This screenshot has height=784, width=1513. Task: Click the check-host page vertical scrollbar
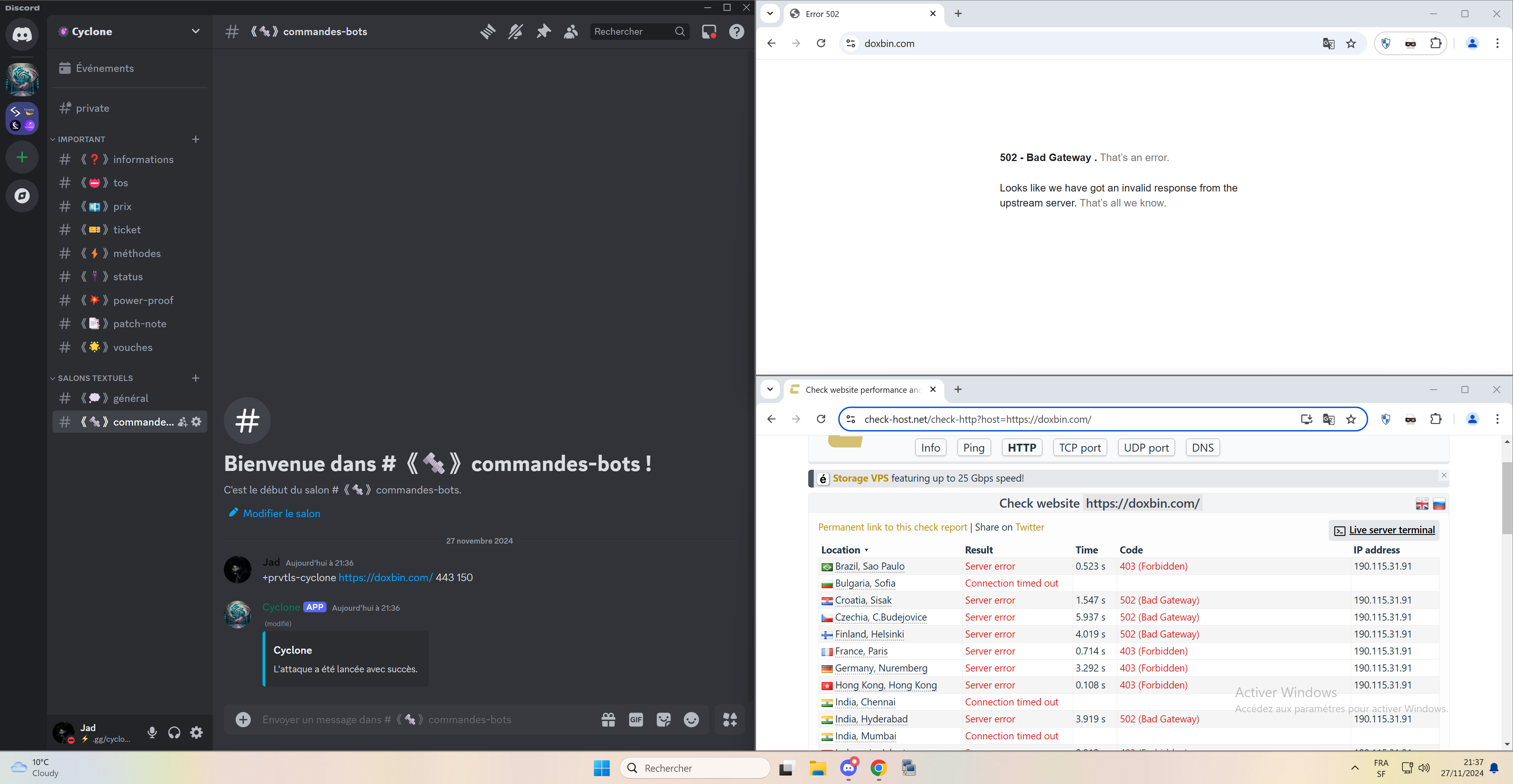(x=1507, y=499)
